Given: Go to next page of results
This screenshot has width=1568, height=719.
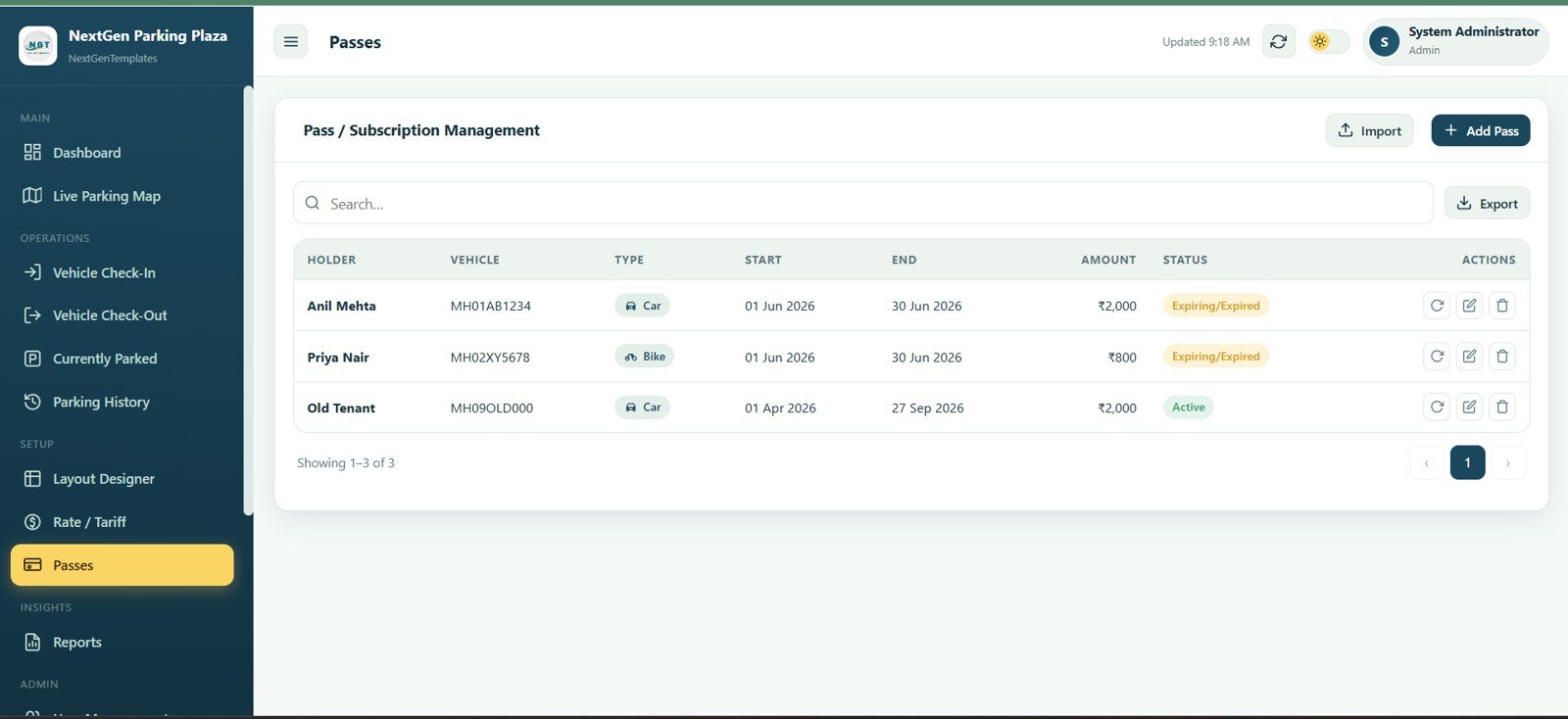Looking at the screenshot, I should click(x=1508, y=462).
